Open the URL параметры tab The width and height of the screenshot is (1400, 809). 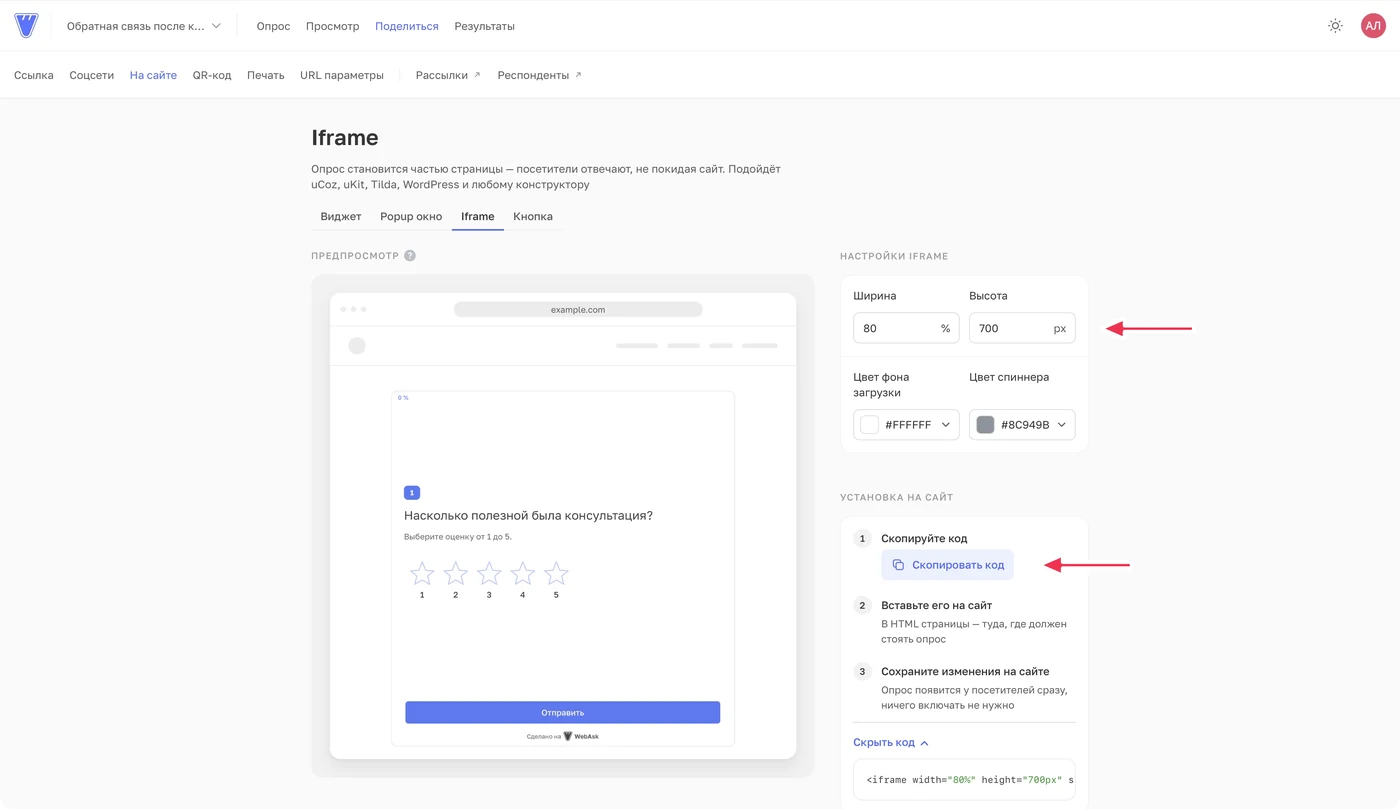coord(342,75)
